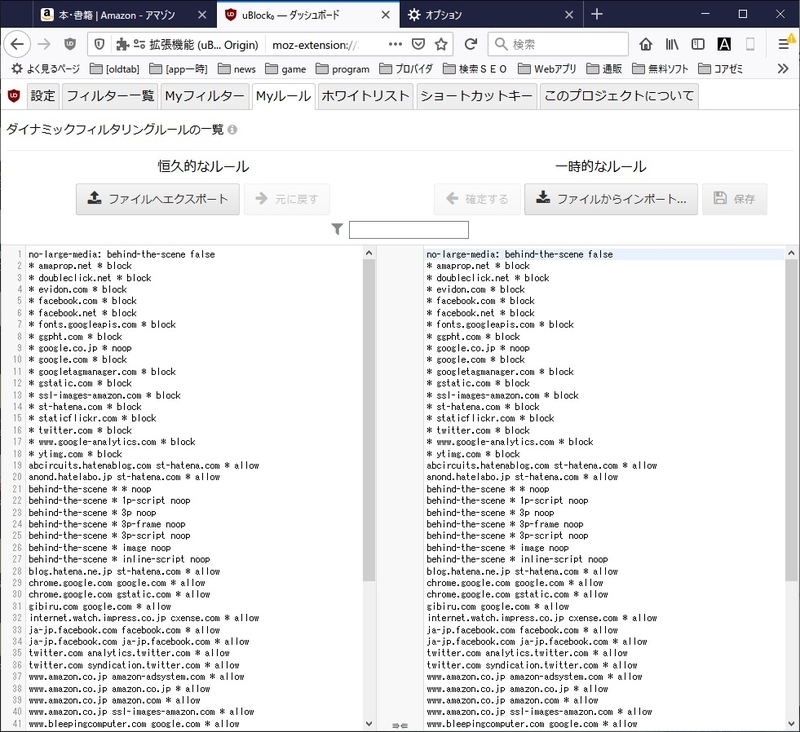Toggle the sidebar icon in toolbar
The height and width of the screenshot is (732, 800).
(x=698, y=44)
